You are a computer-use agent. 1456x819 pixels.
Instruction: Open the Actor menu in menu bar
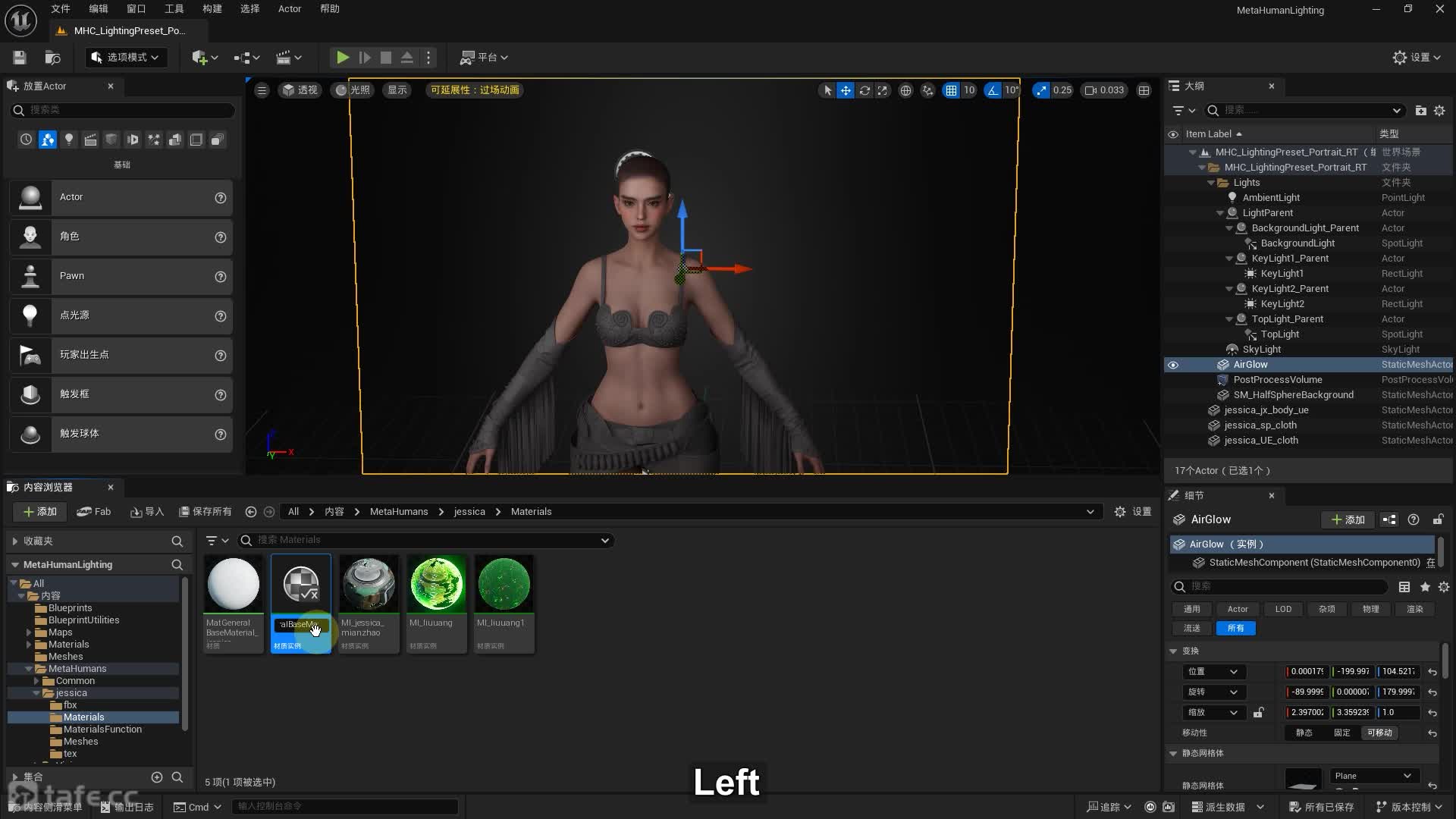[x=289, y=9]
